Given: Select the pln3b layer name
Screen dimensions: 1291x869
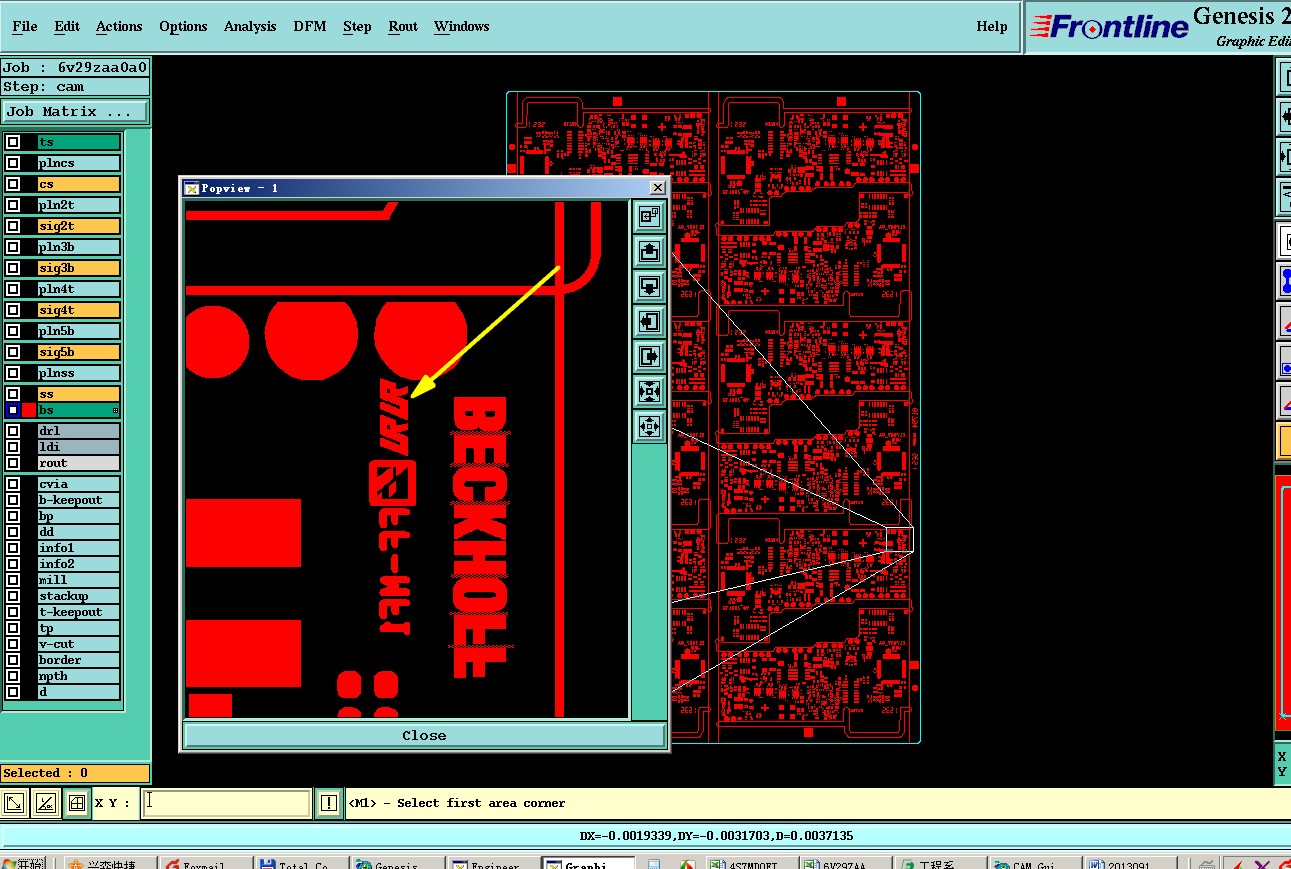Looking at the screenshot, I should pyautogui.click(x=79, y=247).
